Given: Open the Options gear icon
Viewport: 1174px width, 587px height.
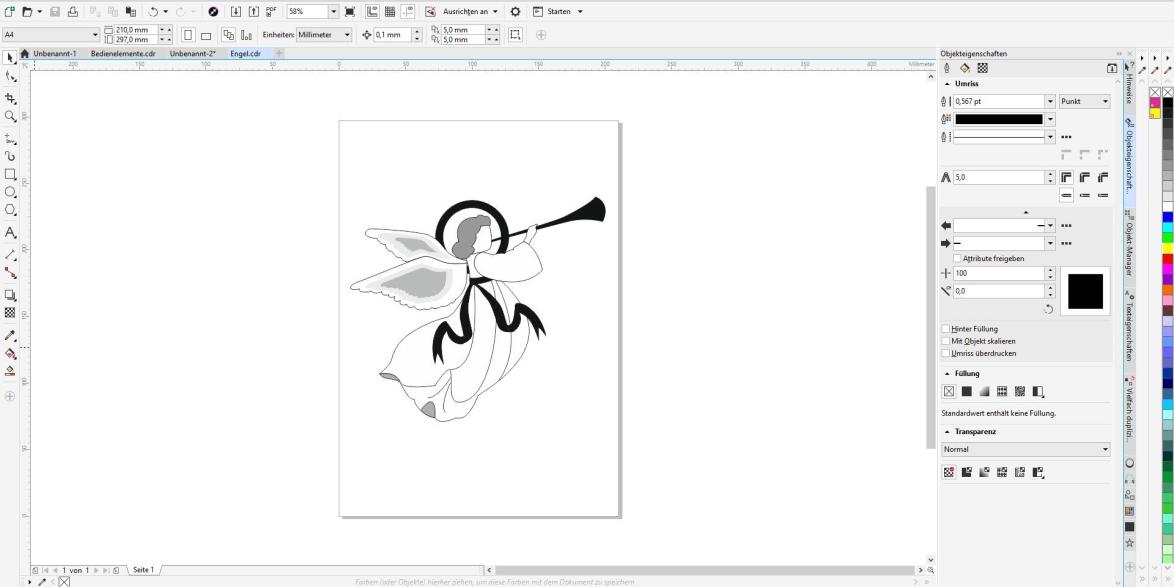Looking at the screenshot, I should pyautogui.click(x=515, y=11).
